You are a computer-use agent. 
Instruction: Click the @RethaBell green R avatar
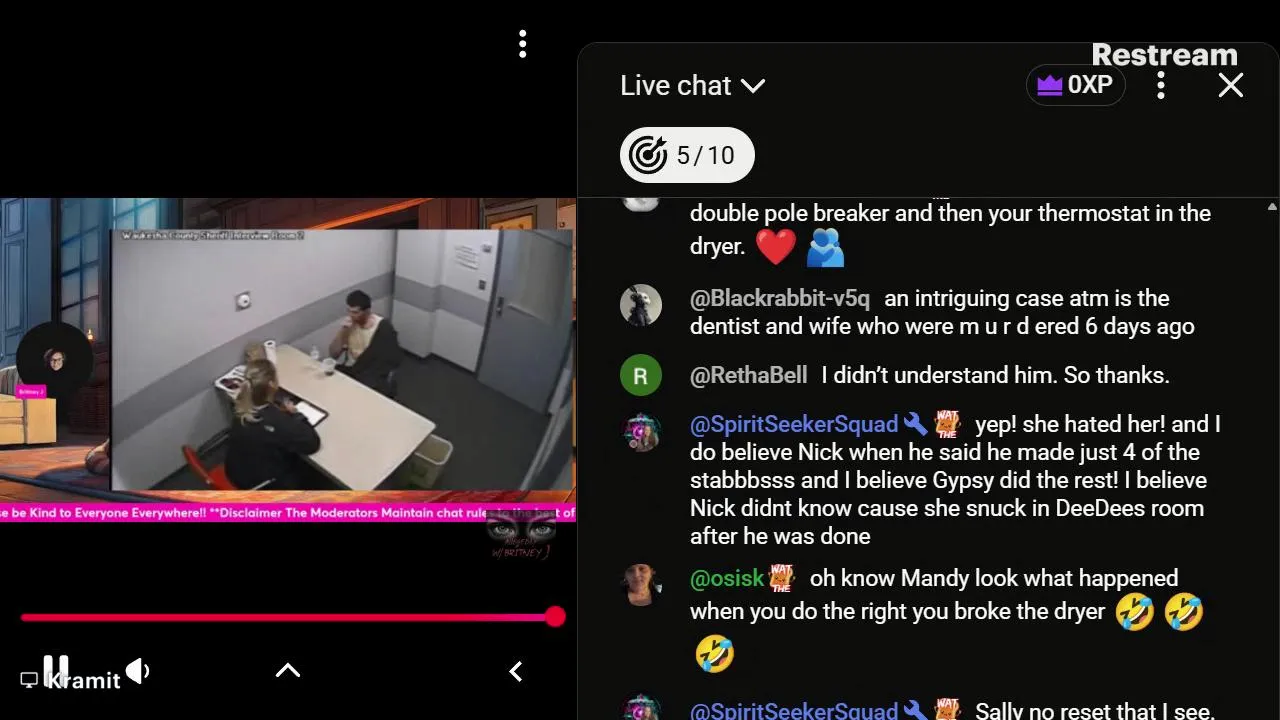pos(641,376)
